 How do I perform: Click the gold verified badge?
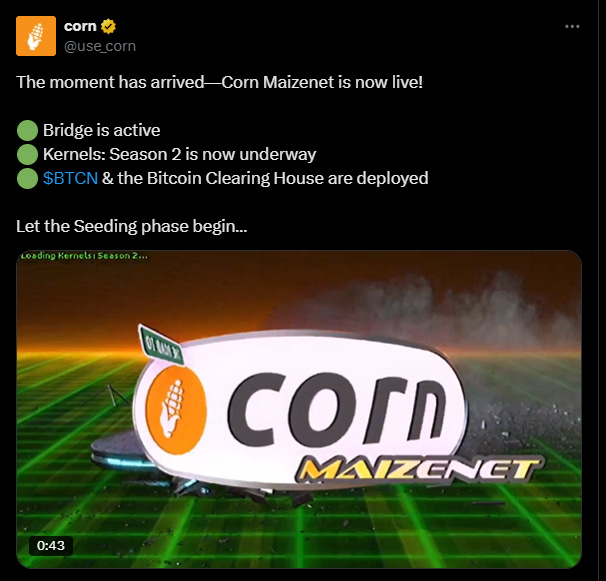[x=109, y=26]
